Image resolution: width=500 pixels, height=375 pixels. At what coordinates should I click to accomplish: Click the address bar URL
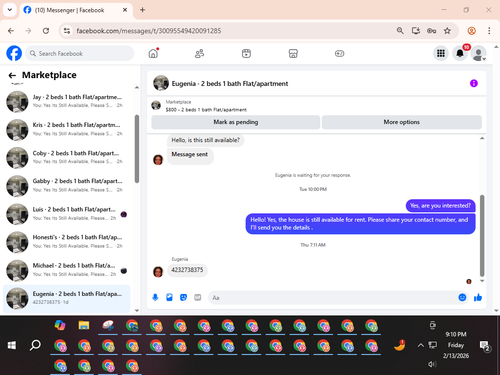point(149,31)
